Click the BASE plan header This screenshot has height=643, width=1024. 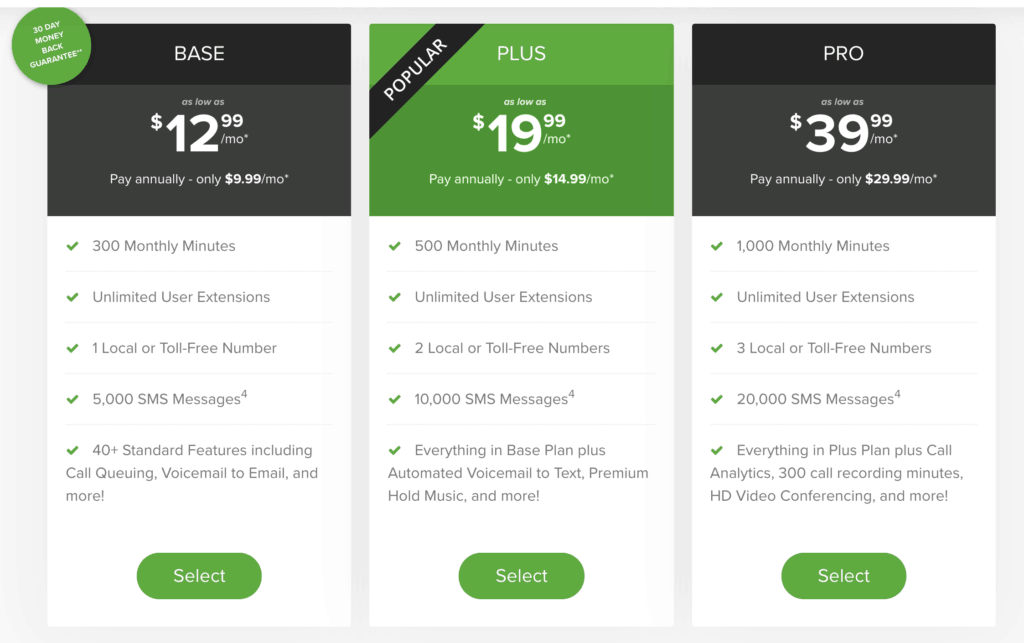[198, 53]
